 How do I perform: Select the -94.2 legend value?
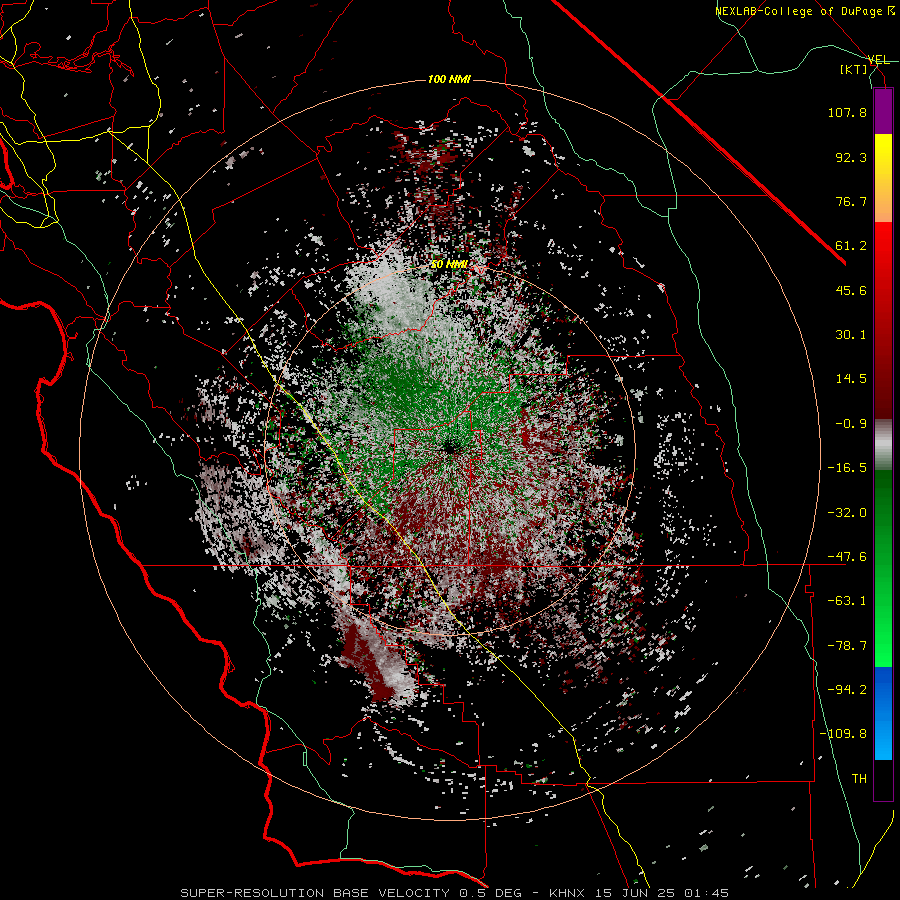click(847, 690)
